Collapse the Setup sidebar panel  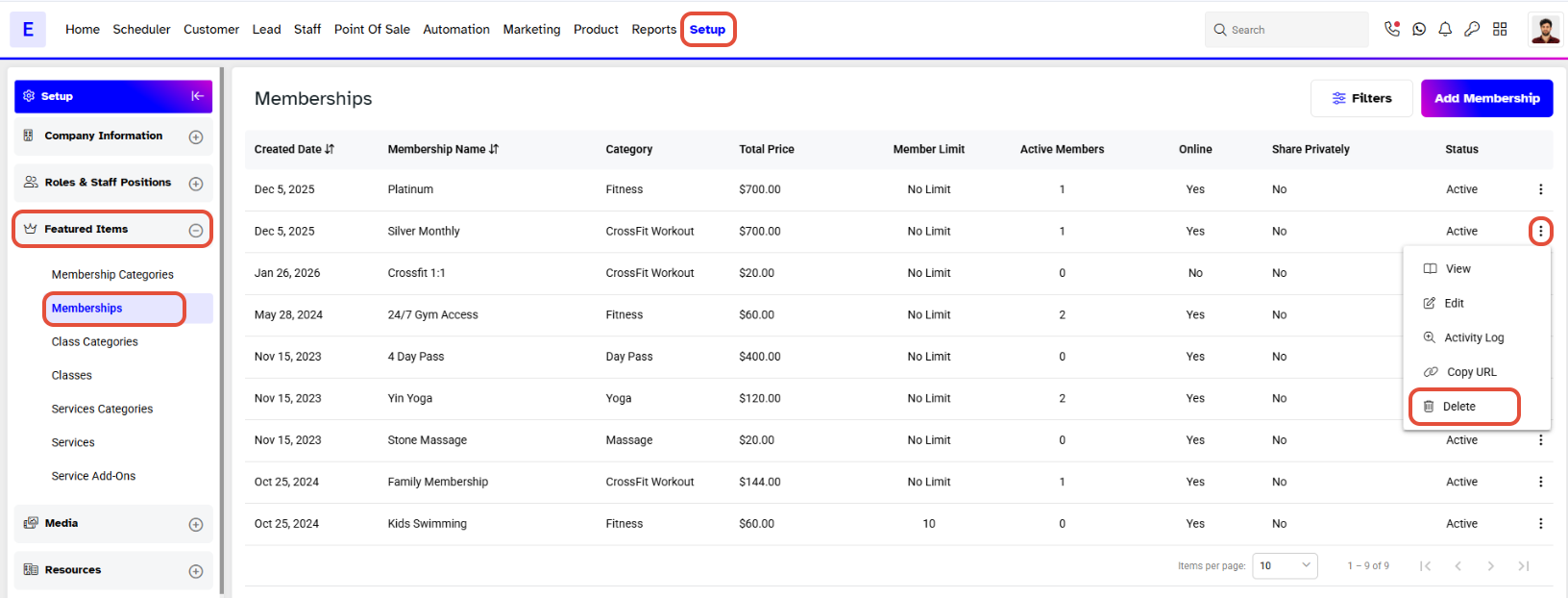(197, 96)
